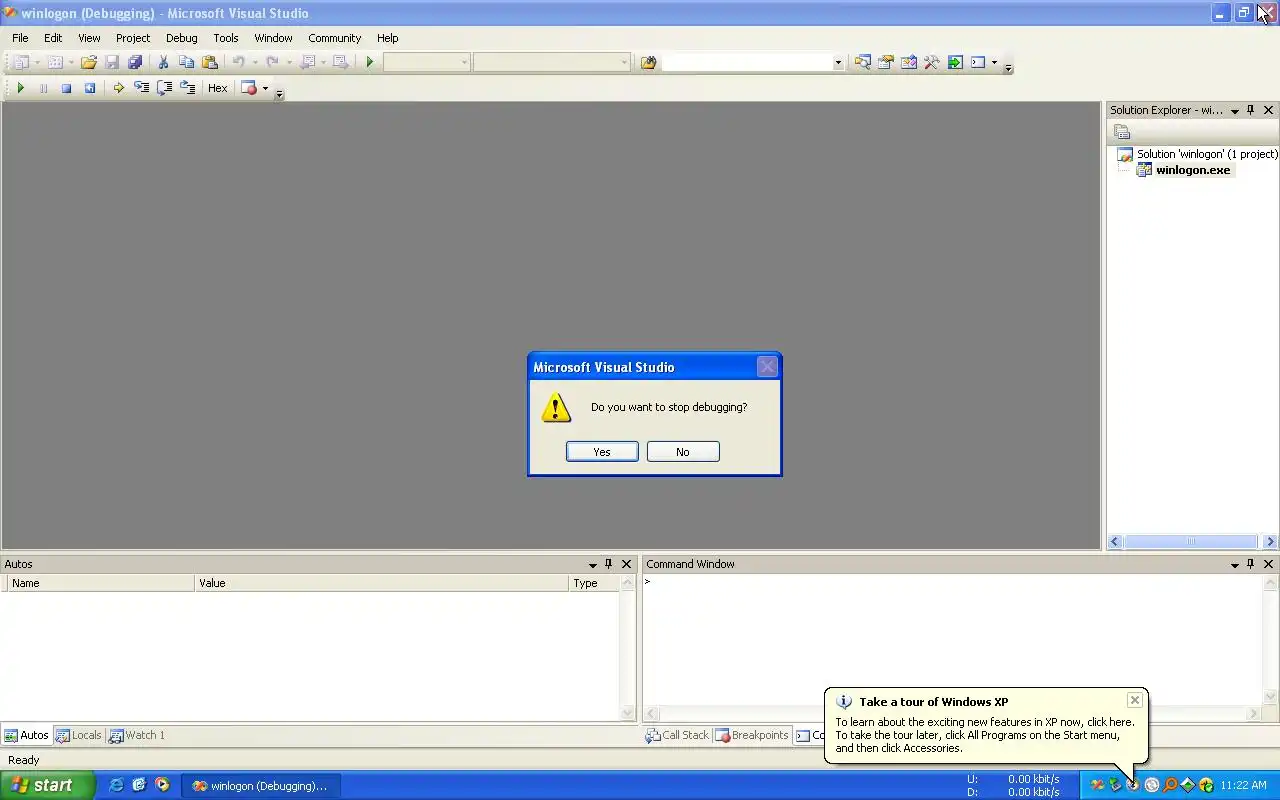
Task: Open the Solution Configurations combo box
Action: (426, 62)
